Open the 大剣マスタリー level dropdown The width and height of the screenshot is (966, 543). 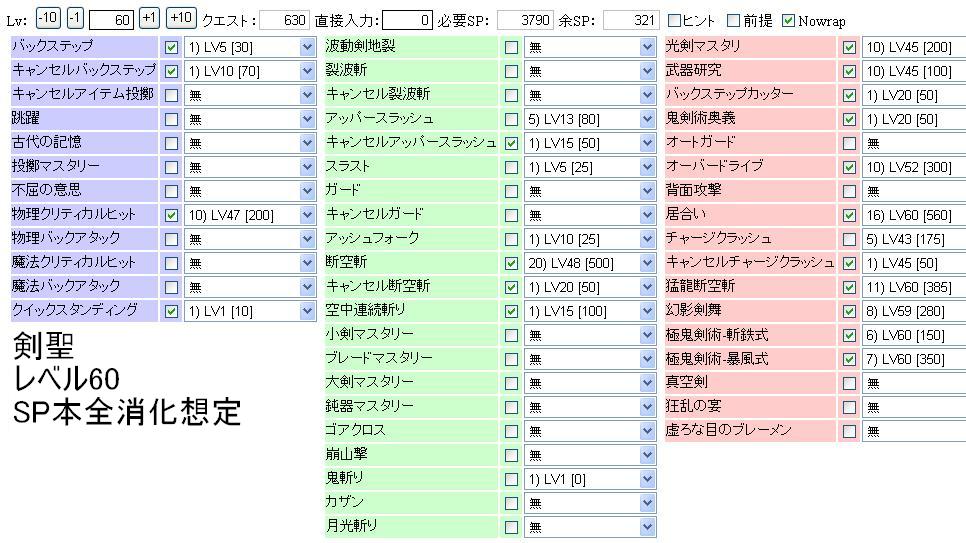tap(590, 384)
